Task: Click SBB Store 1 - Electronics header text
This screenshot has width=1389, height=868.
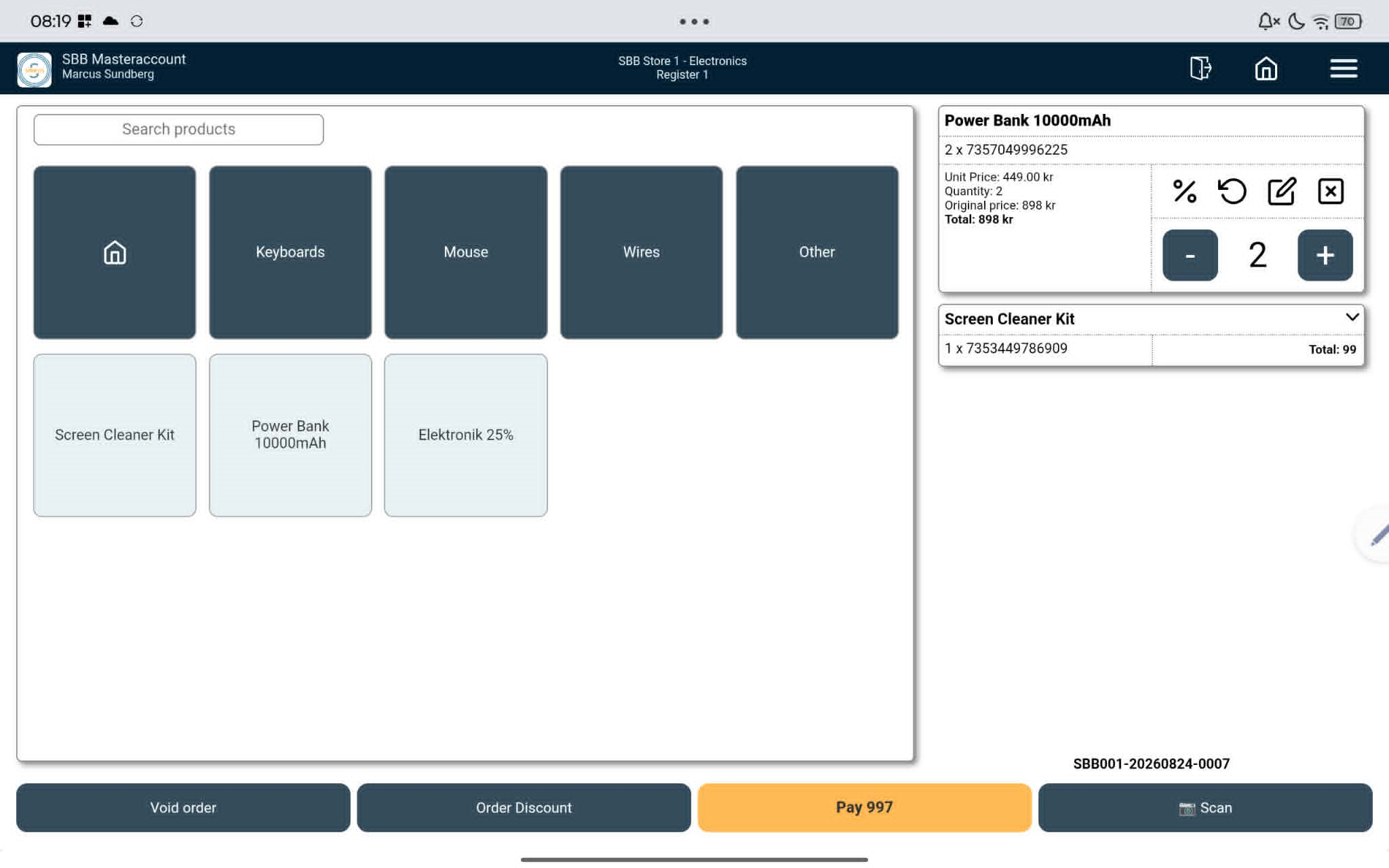Action: (682, 61)
